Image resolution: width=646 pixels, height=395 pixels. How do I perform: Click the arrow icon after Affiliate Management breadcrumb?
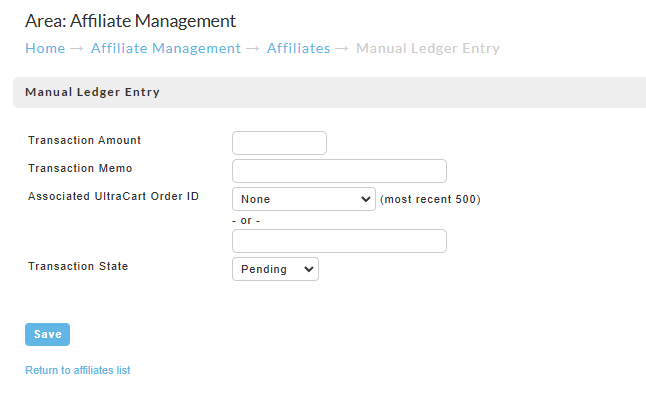tap(253, 49)
